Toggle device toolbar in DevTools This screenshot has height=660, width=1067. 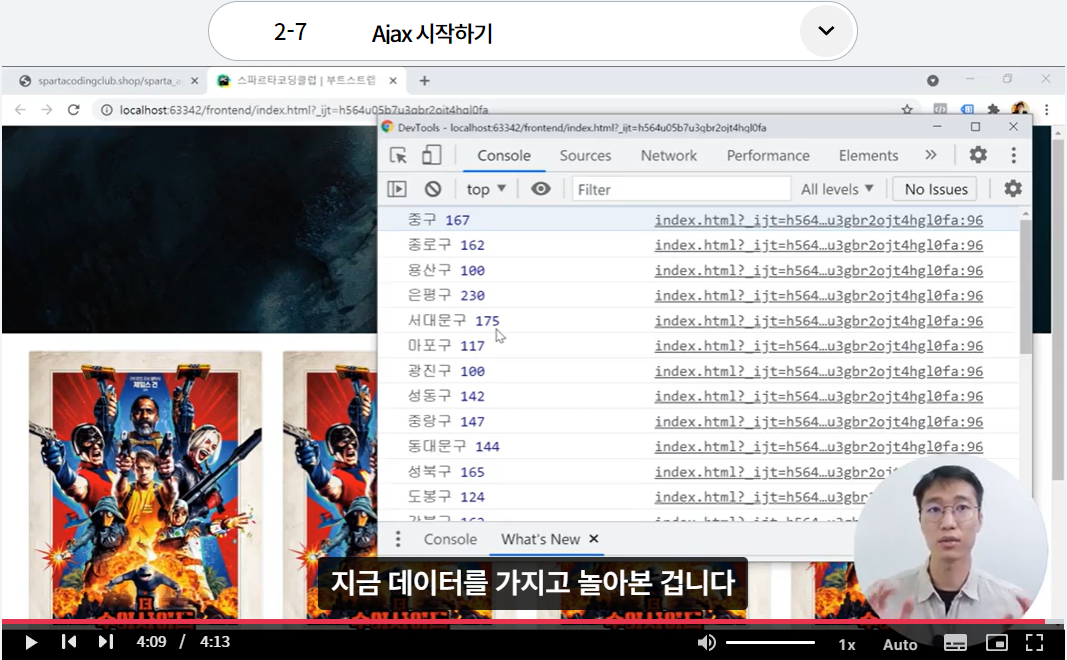click(431, 155)
